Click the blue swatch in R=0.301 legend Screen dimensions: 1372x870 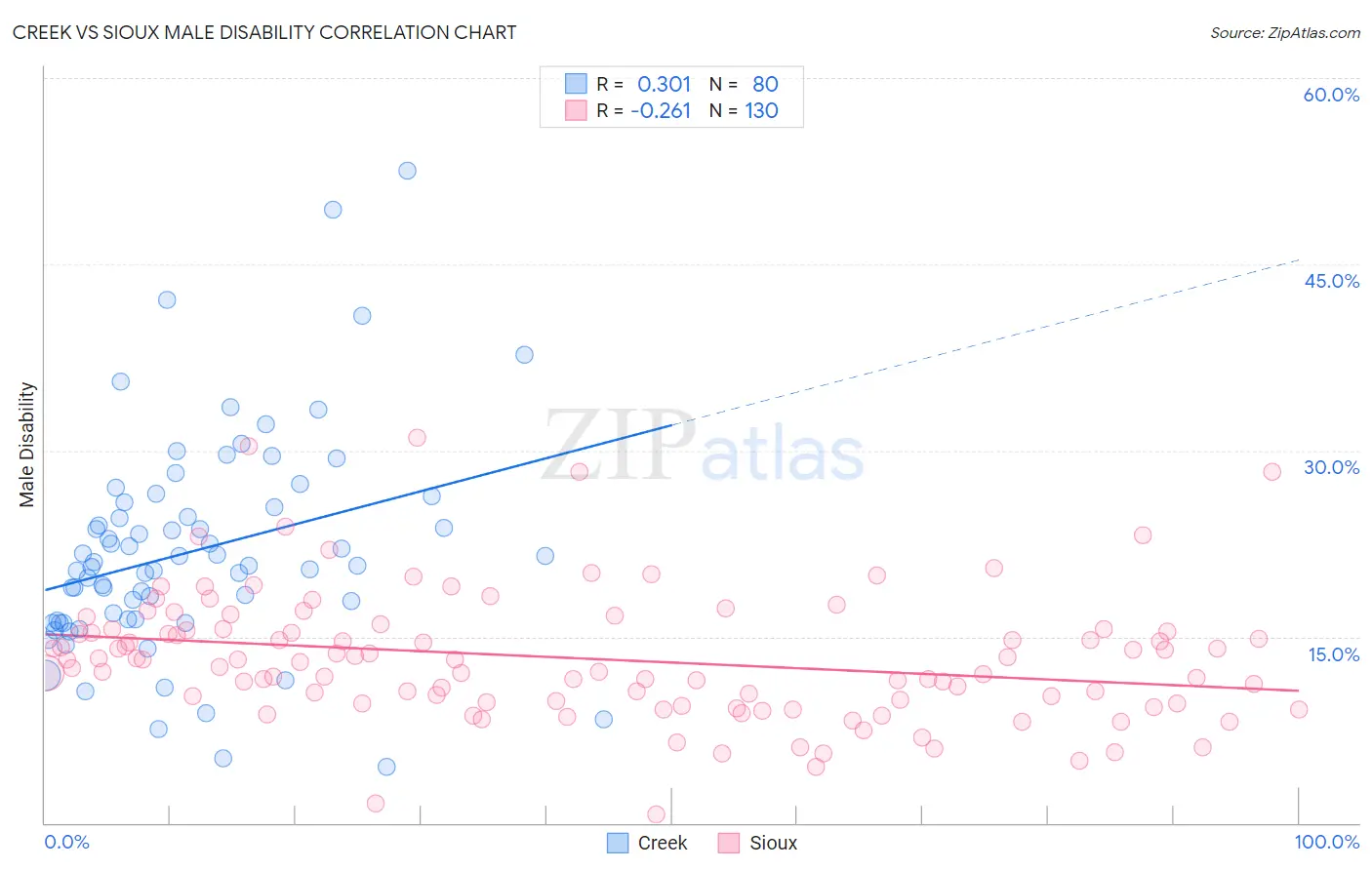point(576,84)
